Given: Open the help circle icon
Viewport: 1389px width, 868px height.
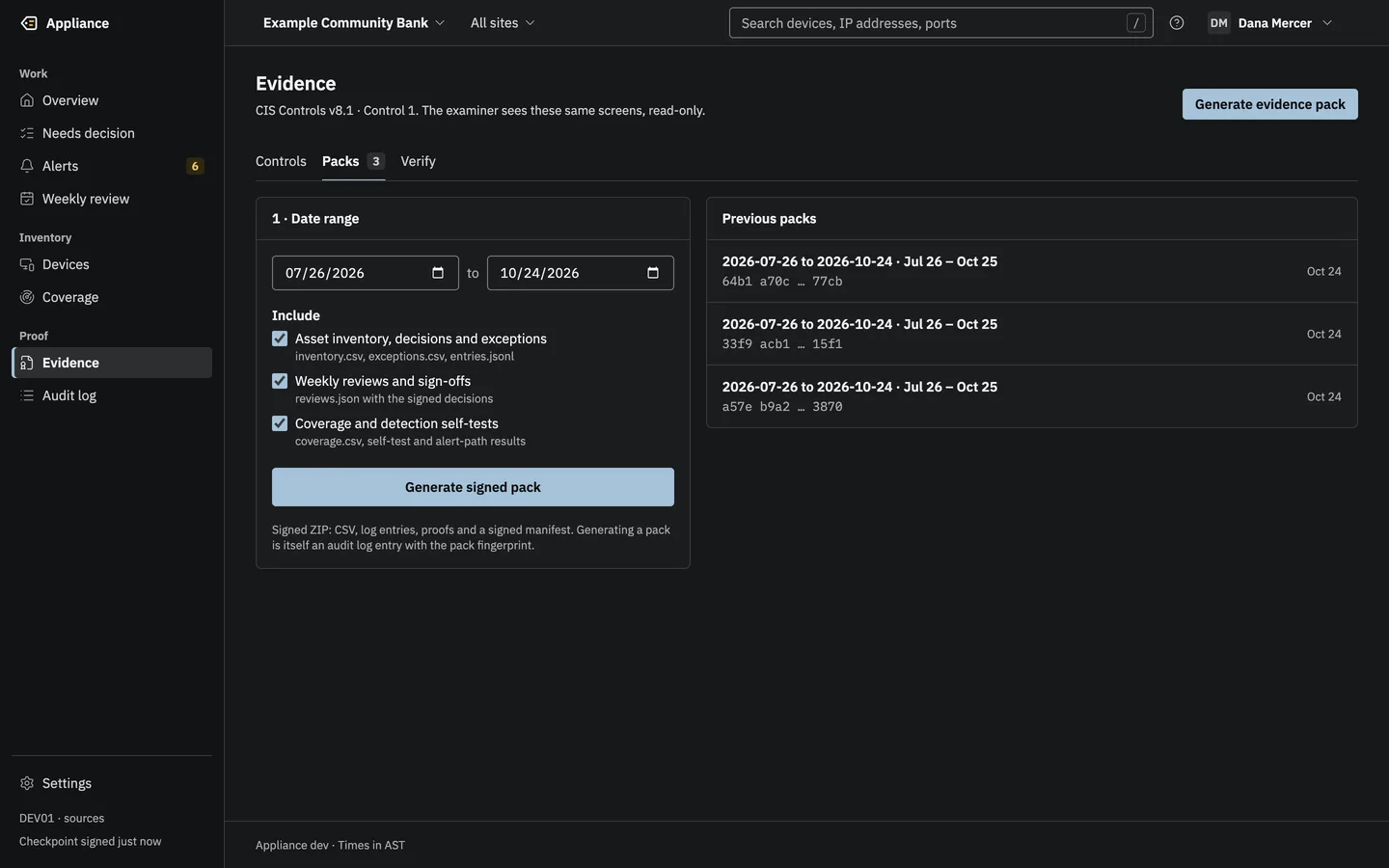Looking at the screenshot, I should pos(1177,23).
